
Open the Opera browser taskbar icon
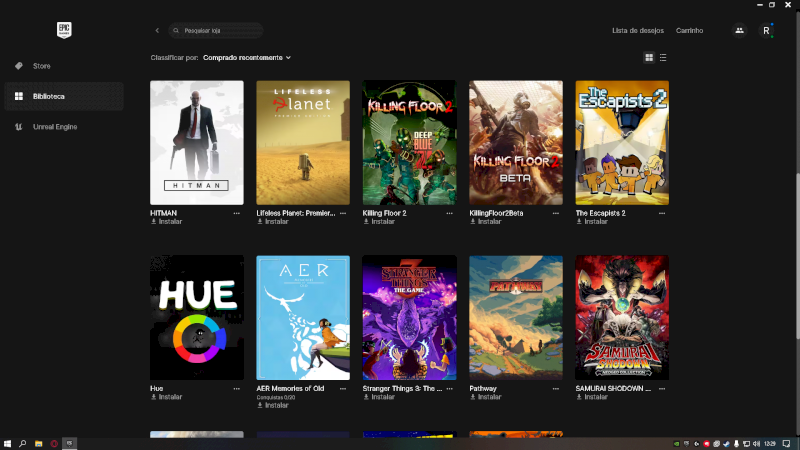[x=54, y=443]
